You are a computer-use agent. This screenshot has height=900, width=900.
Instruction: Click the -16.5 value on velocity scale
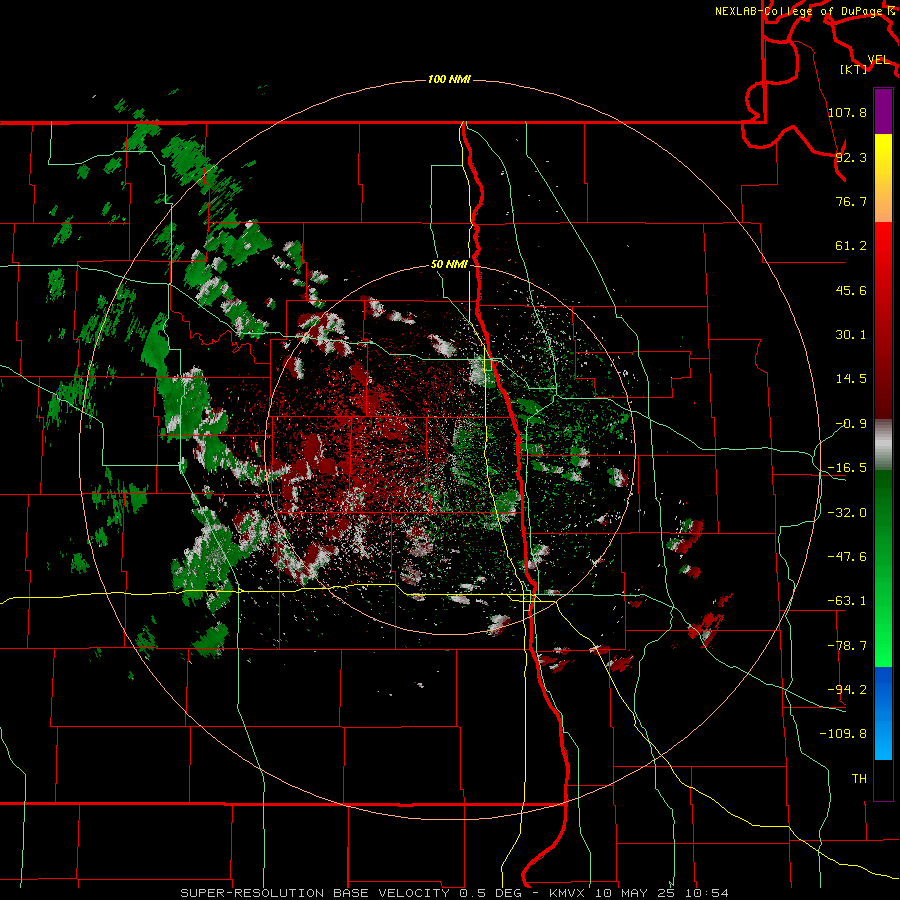[x=847, y=468]
